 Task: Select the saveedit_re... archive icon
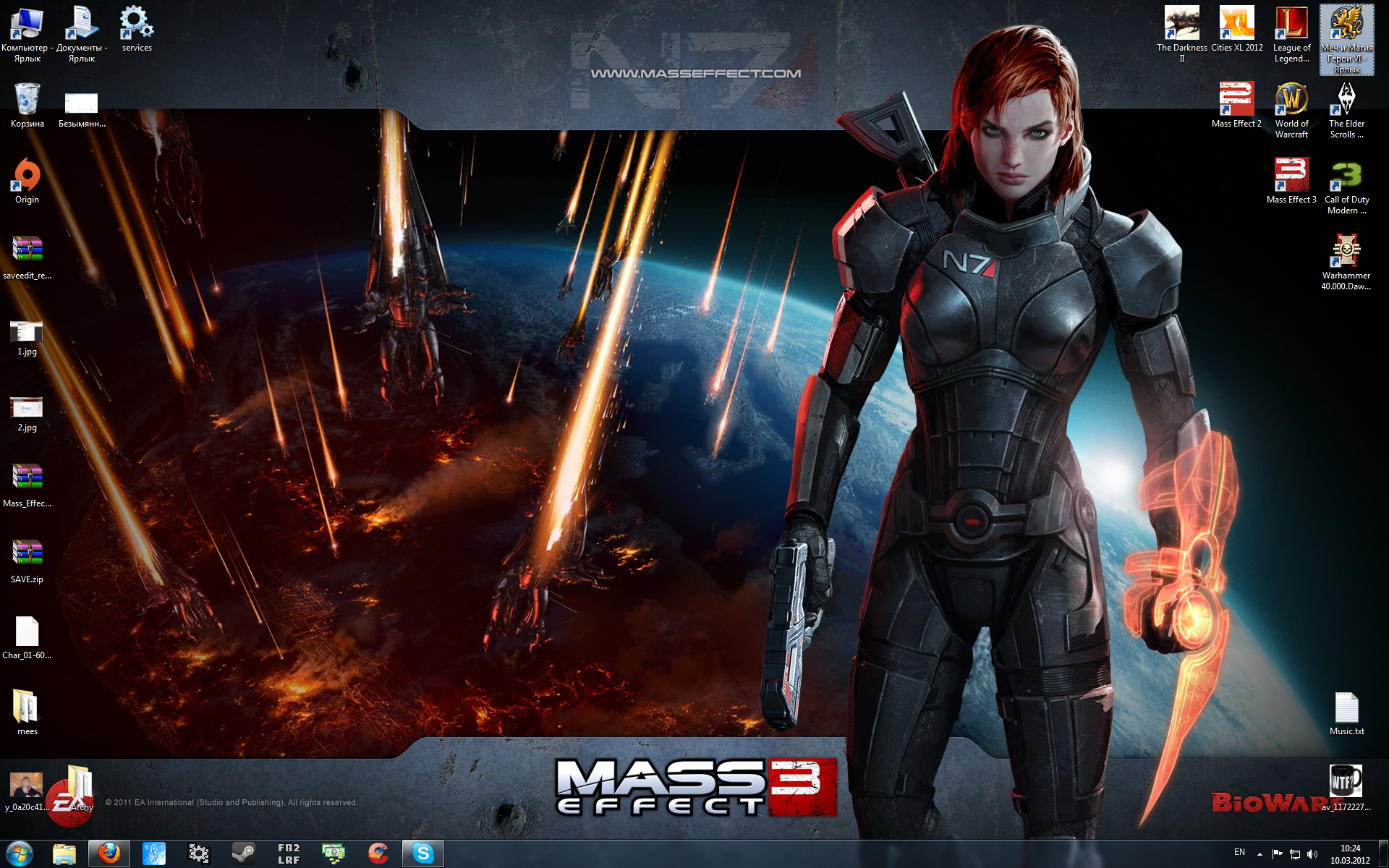point(27,257)
